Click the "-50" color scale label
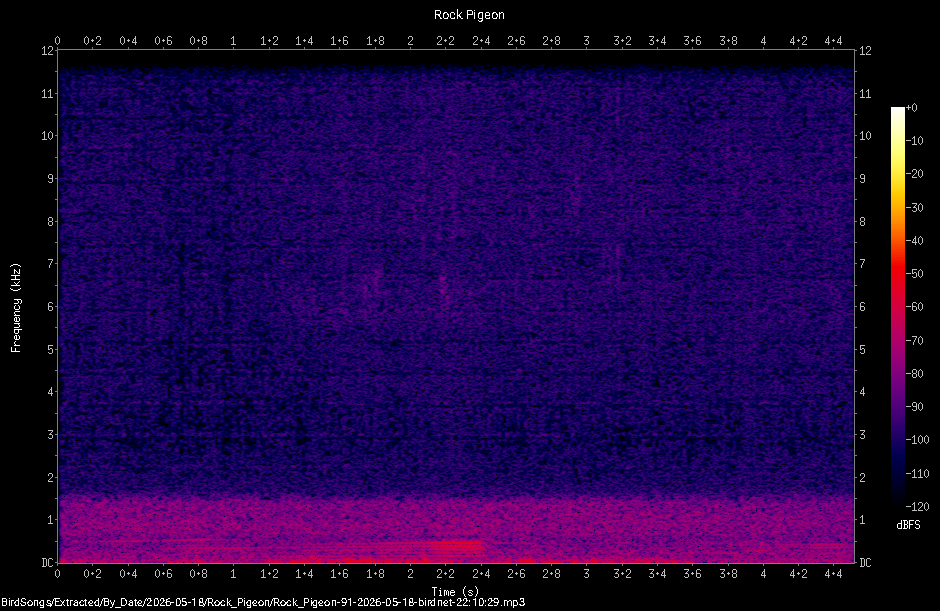940x611 pixels. tap(914, 273)
